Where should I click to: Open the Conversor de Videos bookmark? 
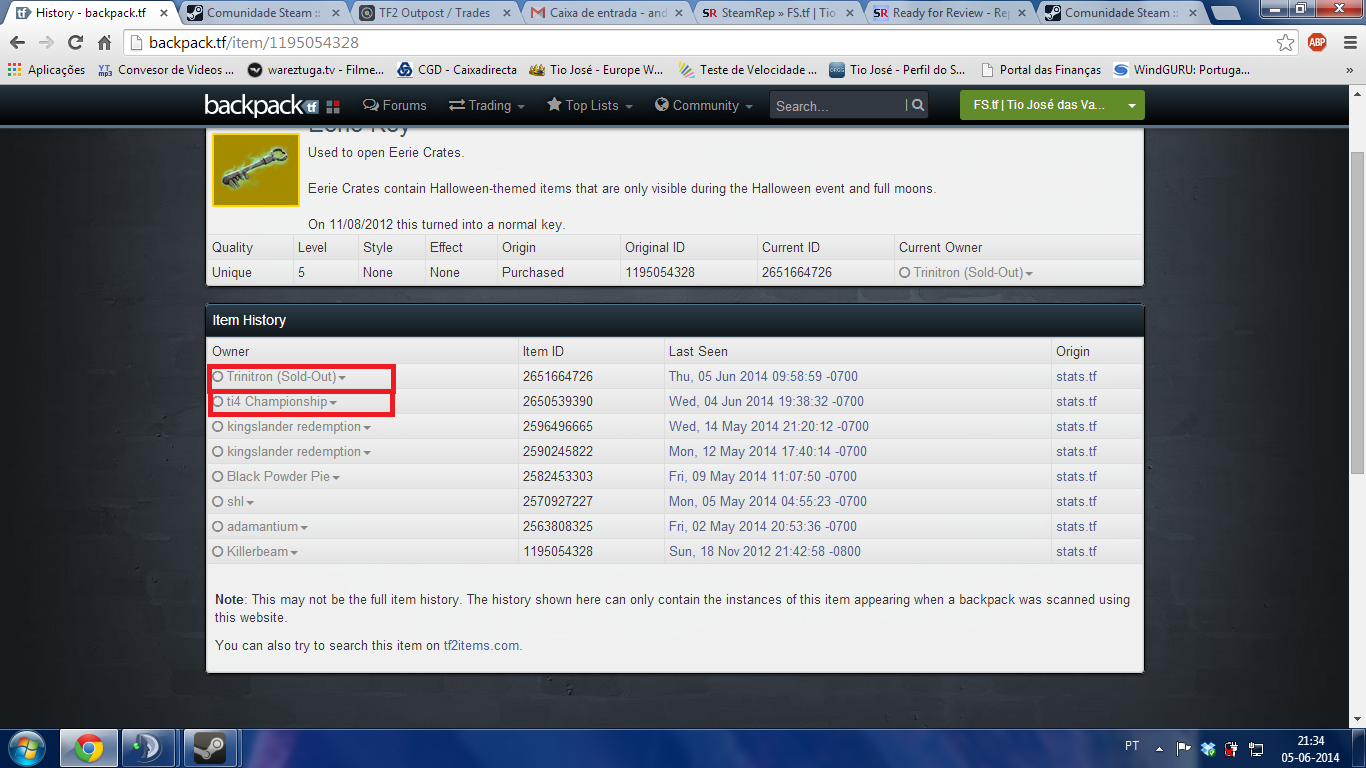(x=166, y=70)
